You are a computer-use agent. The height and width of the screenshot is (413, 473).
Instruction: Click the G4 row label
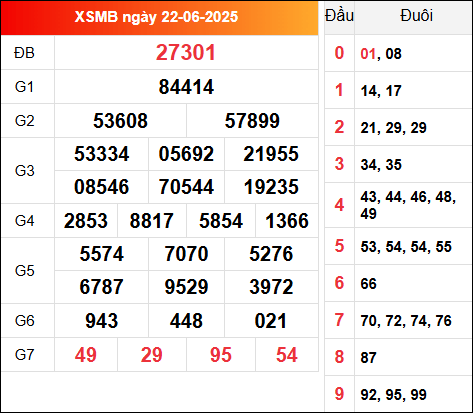pyautogui.click(x=24, y=221)
